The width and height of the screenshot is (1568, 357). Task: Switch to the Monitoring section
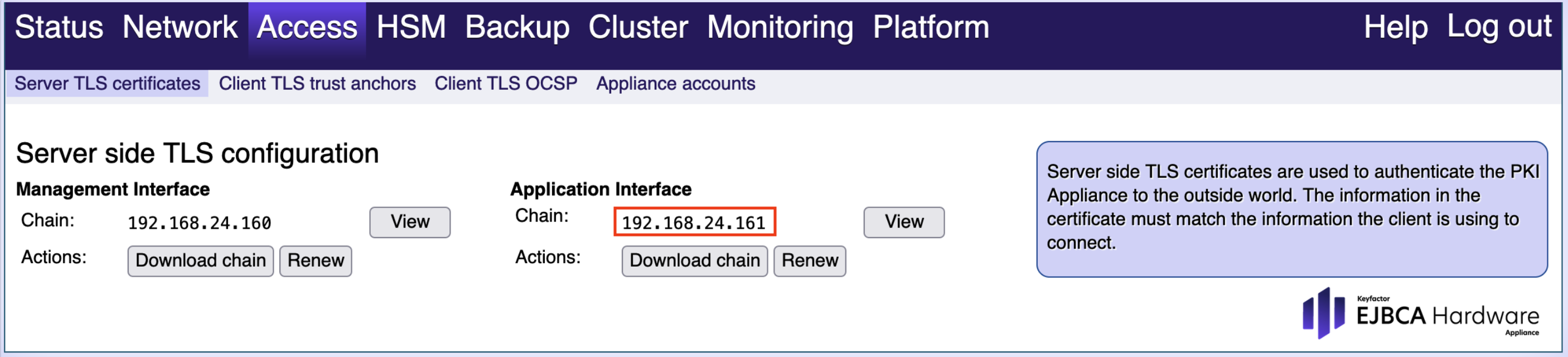pos(780,27)
